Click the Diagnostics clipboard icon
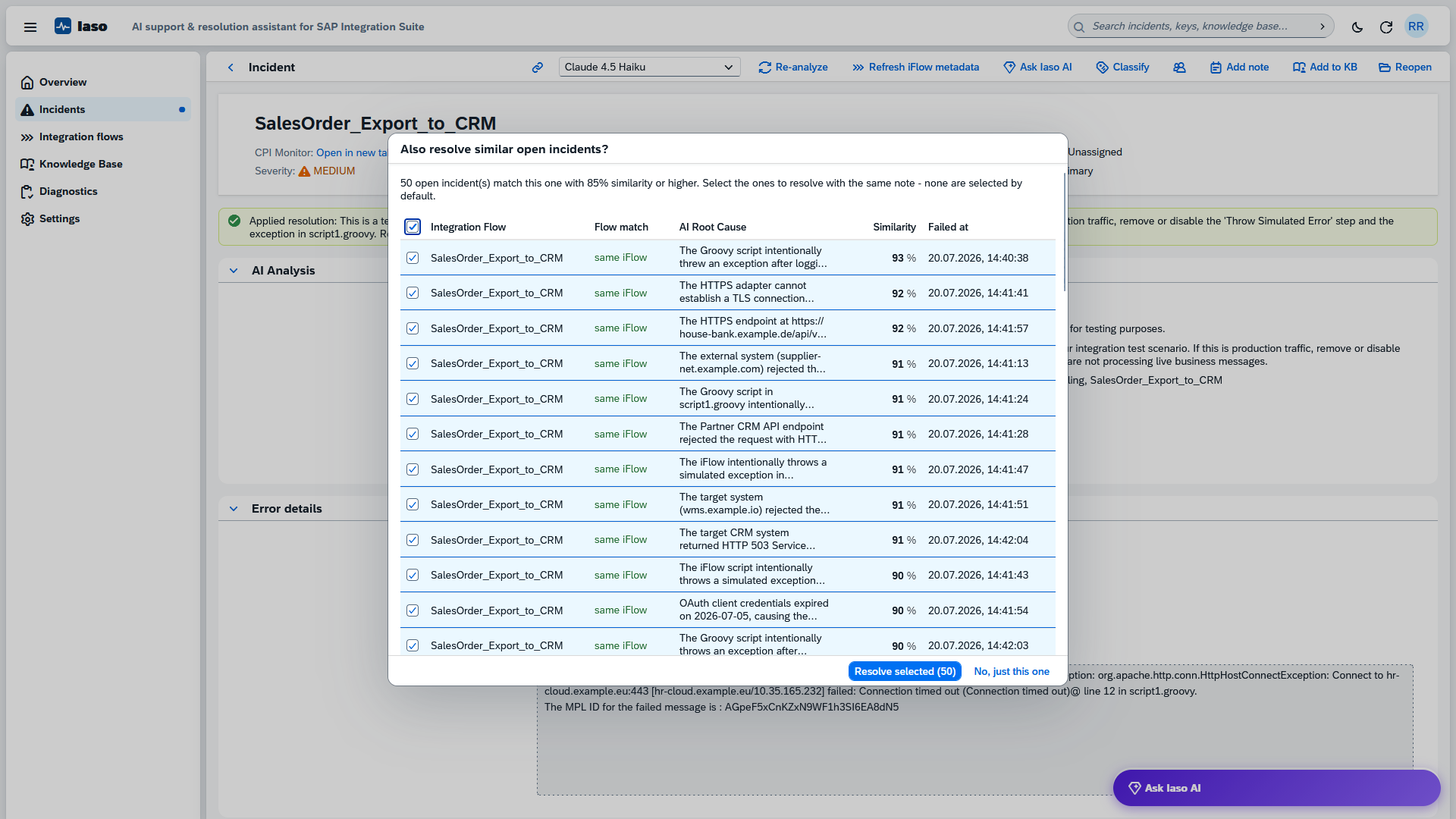 coord(27,192)
